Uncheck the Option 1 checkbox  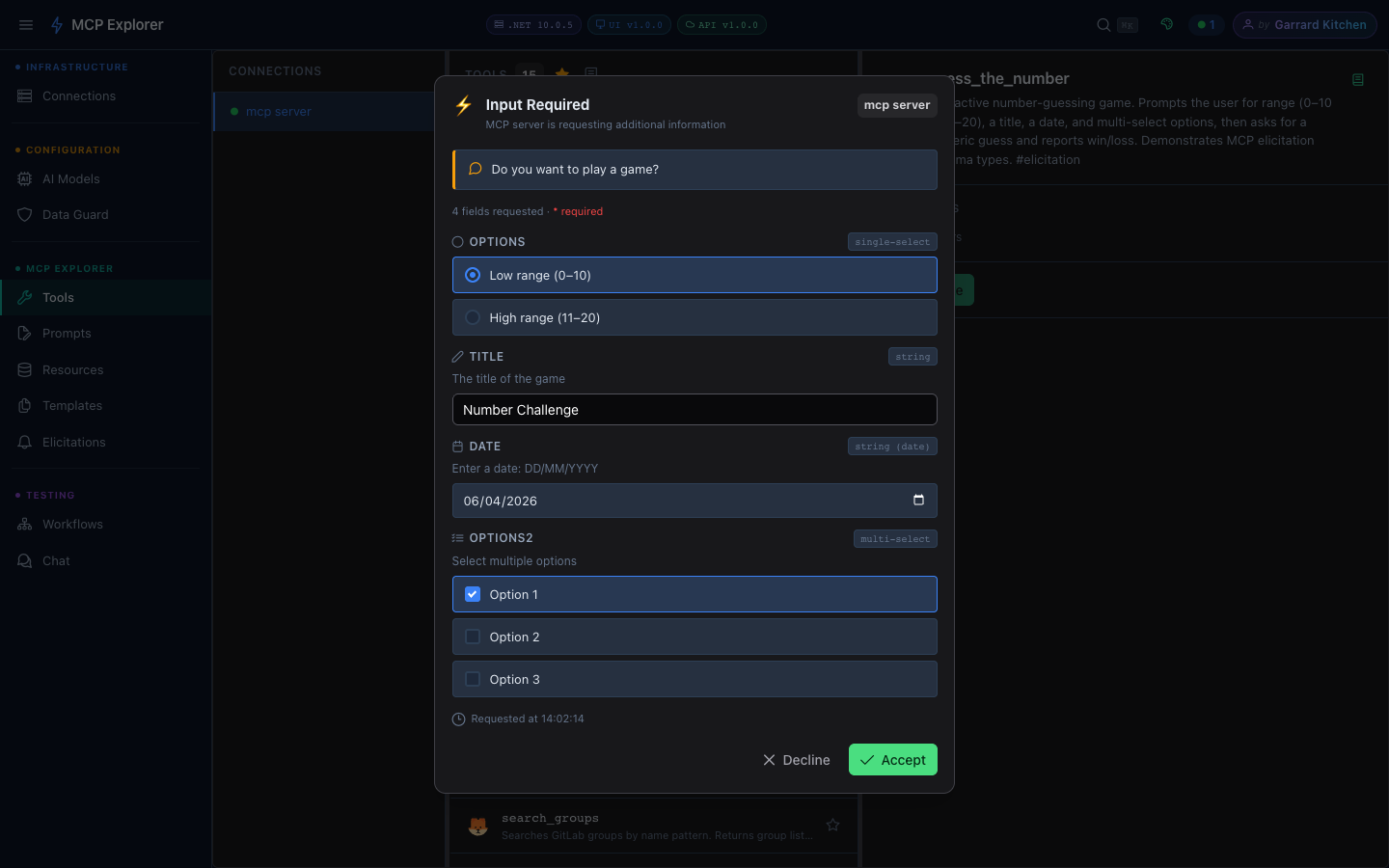[x=473, y=594]
